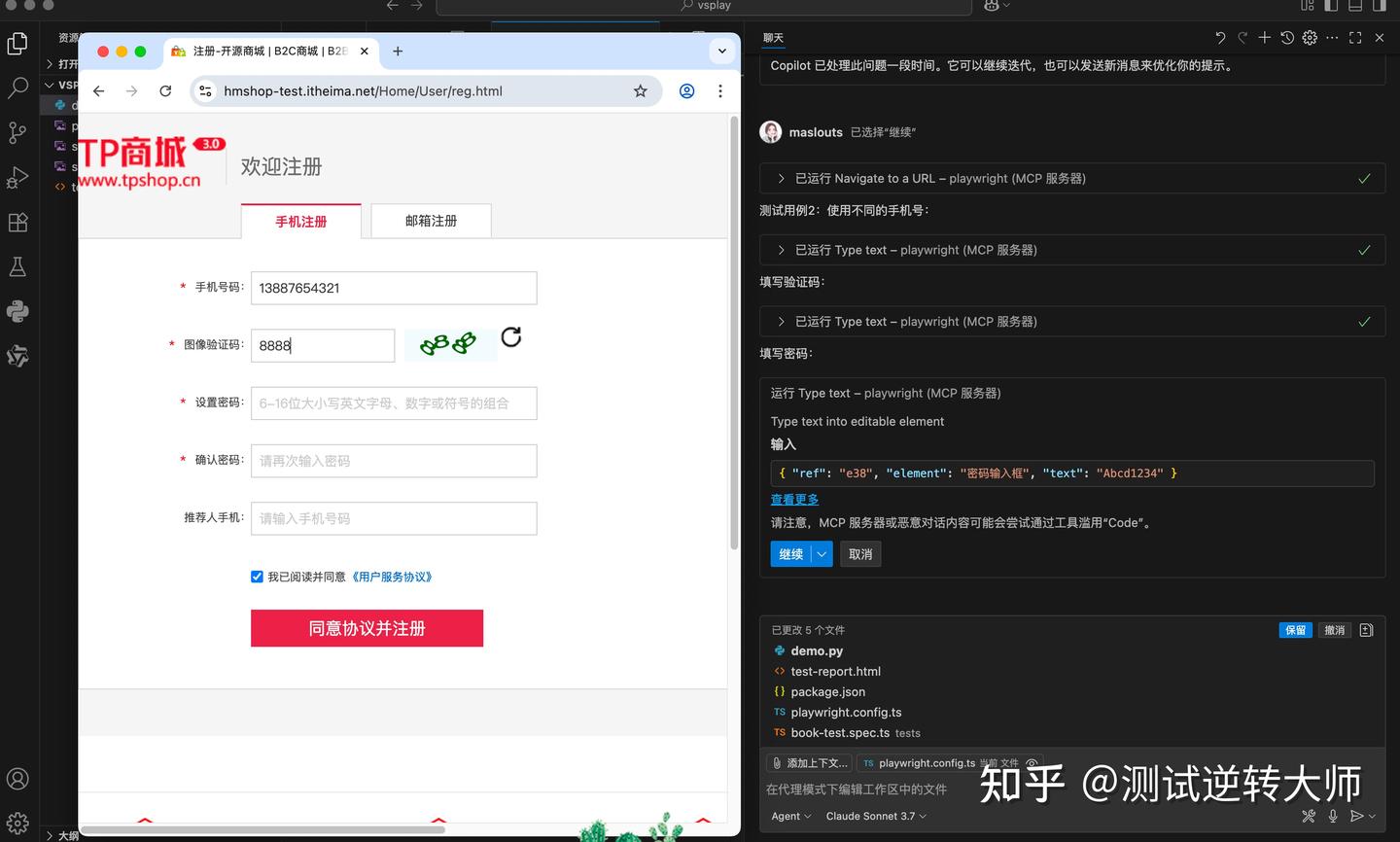View site information icon in address bar
The width and height of the screenshot is (1400, 842).
tap(205, 91)
